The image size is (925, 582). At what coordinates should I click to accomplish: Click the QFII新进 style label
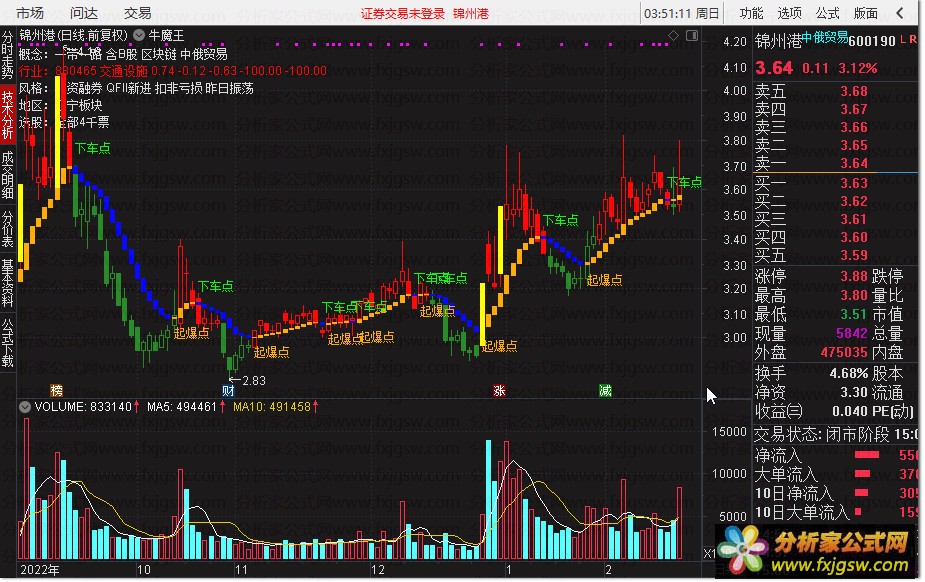(128, 88)
